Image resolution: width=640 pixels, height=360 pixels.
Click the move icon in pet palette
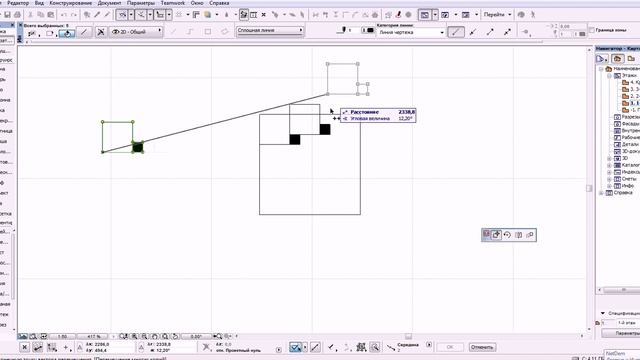coord(496,235)
